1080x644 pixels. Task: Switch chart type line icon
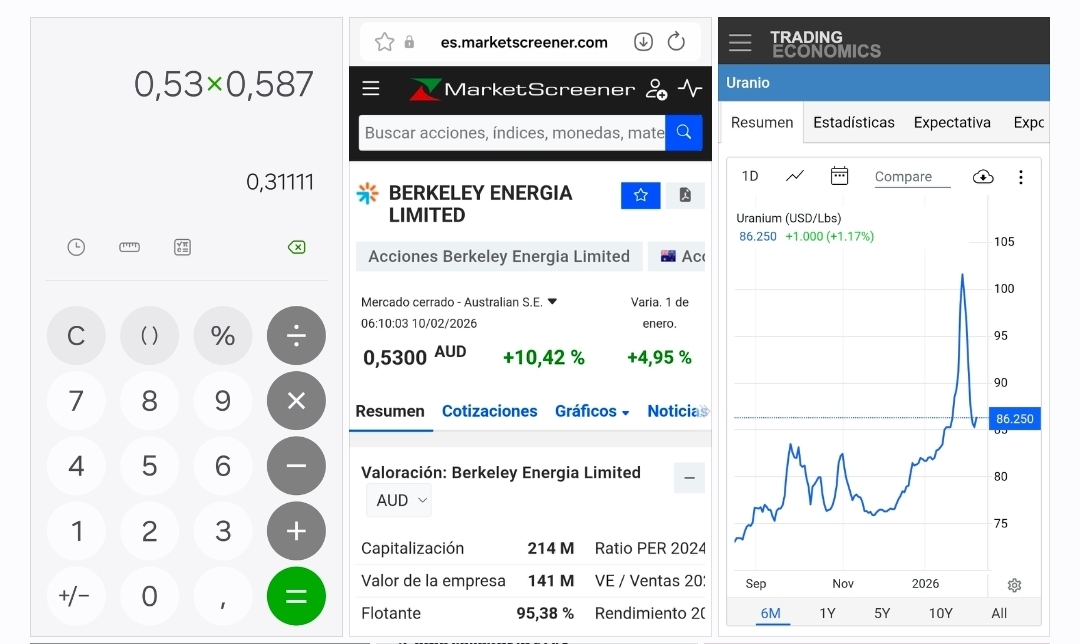[795, 176]
